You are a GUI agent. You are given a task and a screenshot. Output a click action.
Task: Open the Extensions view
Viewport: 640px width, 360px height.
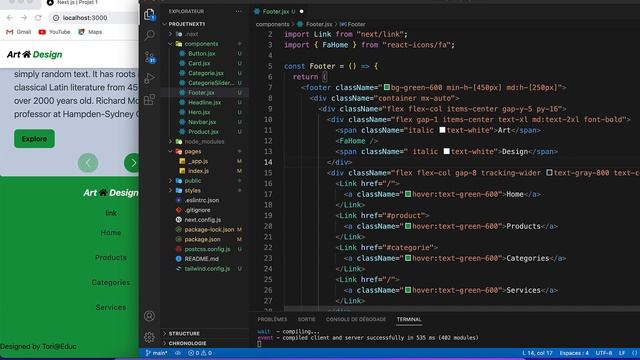pos(149,99)
